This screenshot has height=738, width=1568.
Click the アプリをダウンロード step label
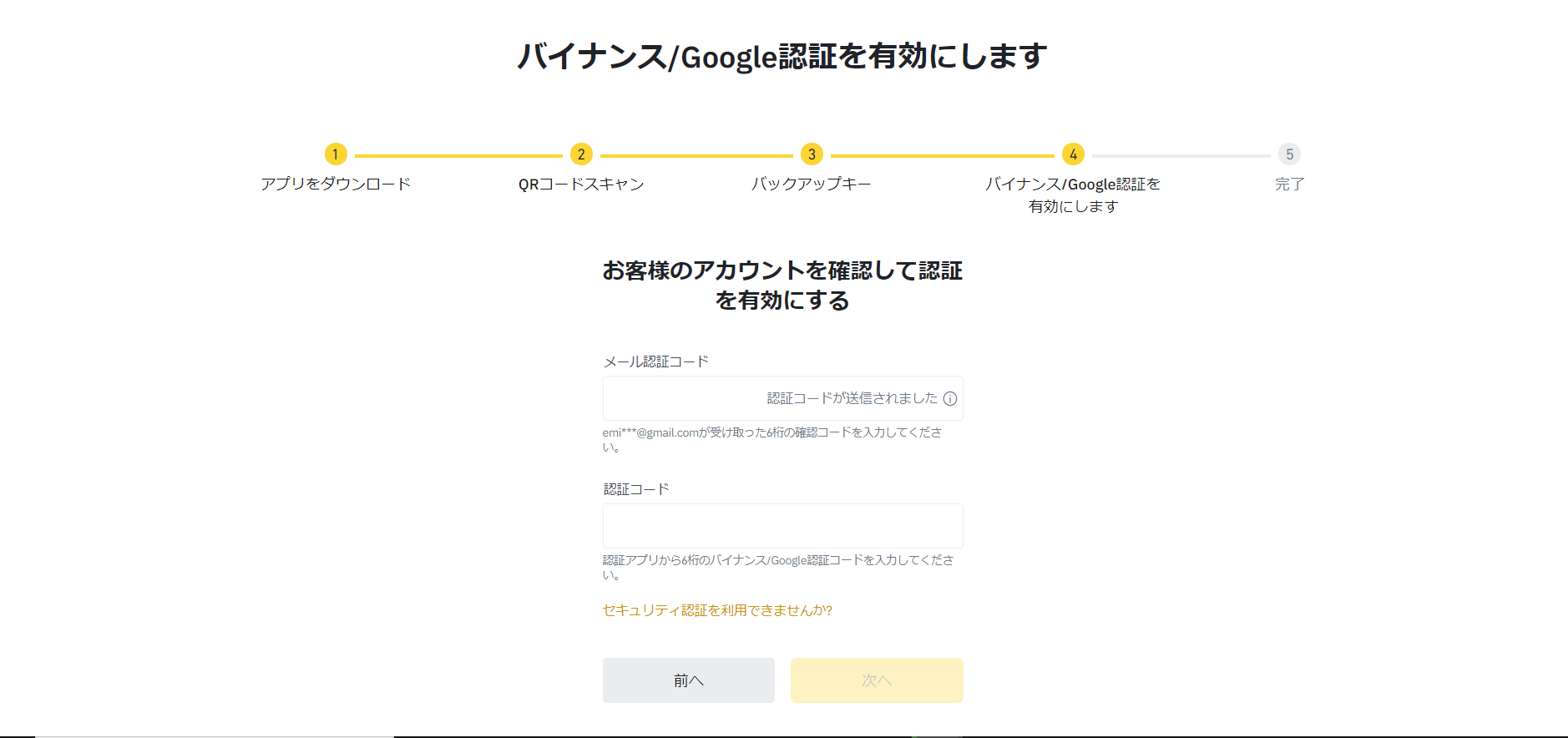336,184
